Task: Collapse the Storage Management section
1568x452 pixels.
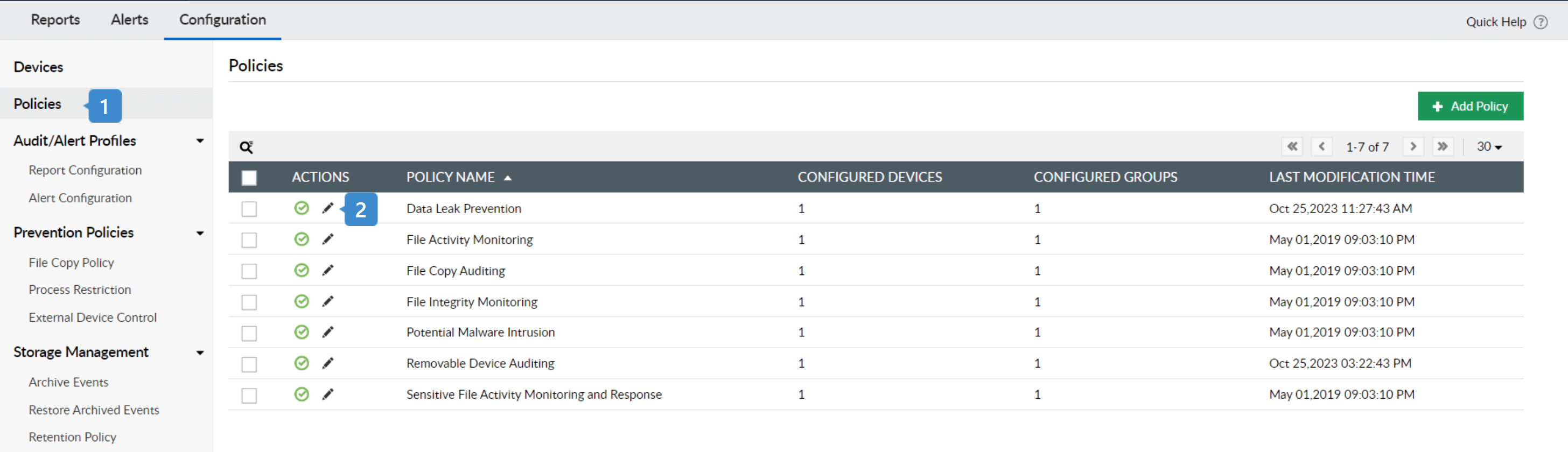Action: pos(200,353)
